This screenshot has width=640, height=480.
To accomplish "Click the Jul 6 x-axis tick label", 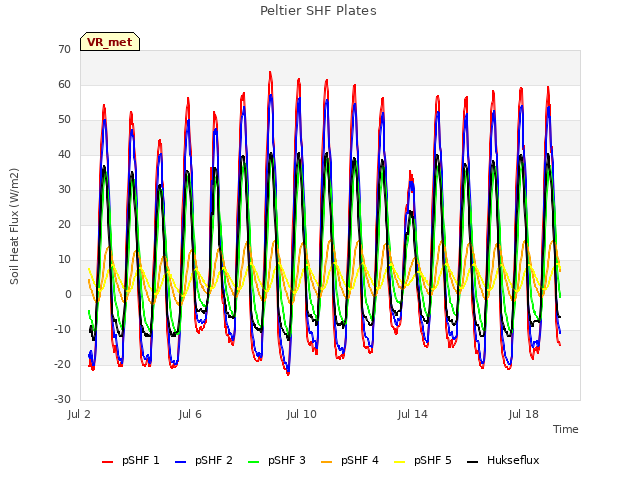I will 190,414.
